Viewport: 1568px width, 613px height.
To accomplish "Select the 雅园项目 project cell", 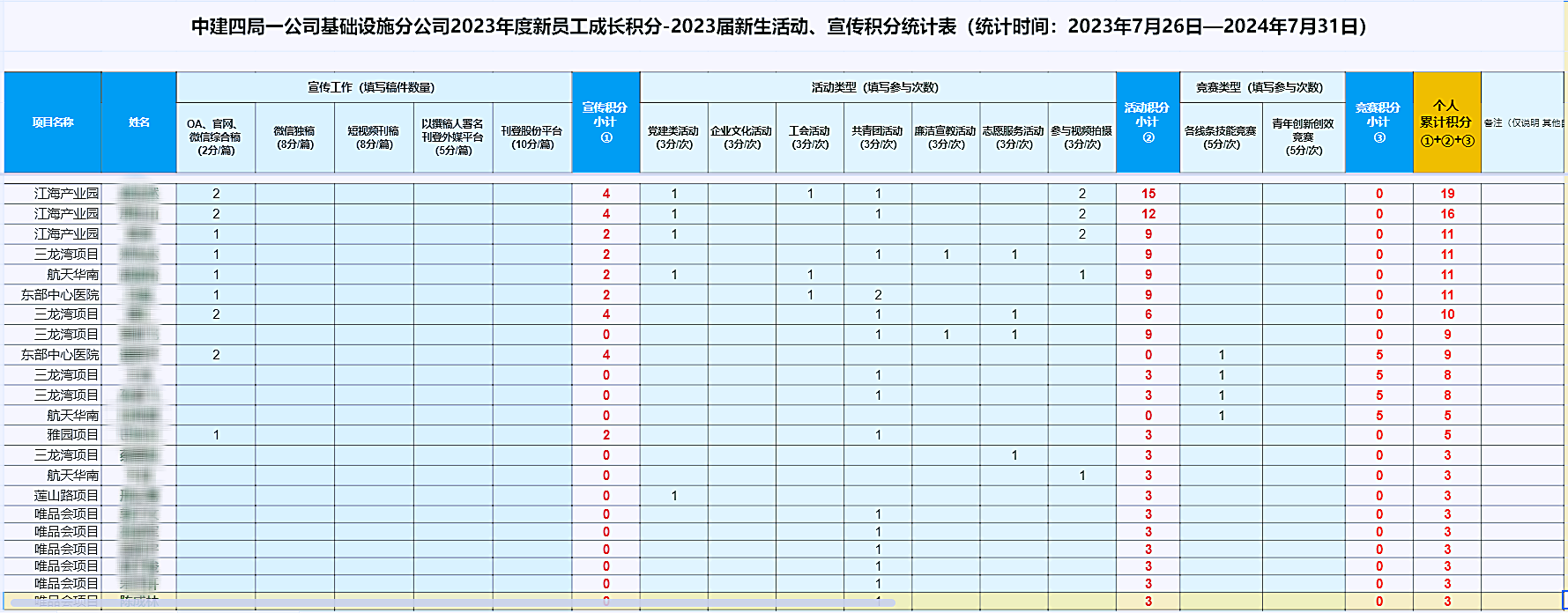I will click(x=53, y=435).
